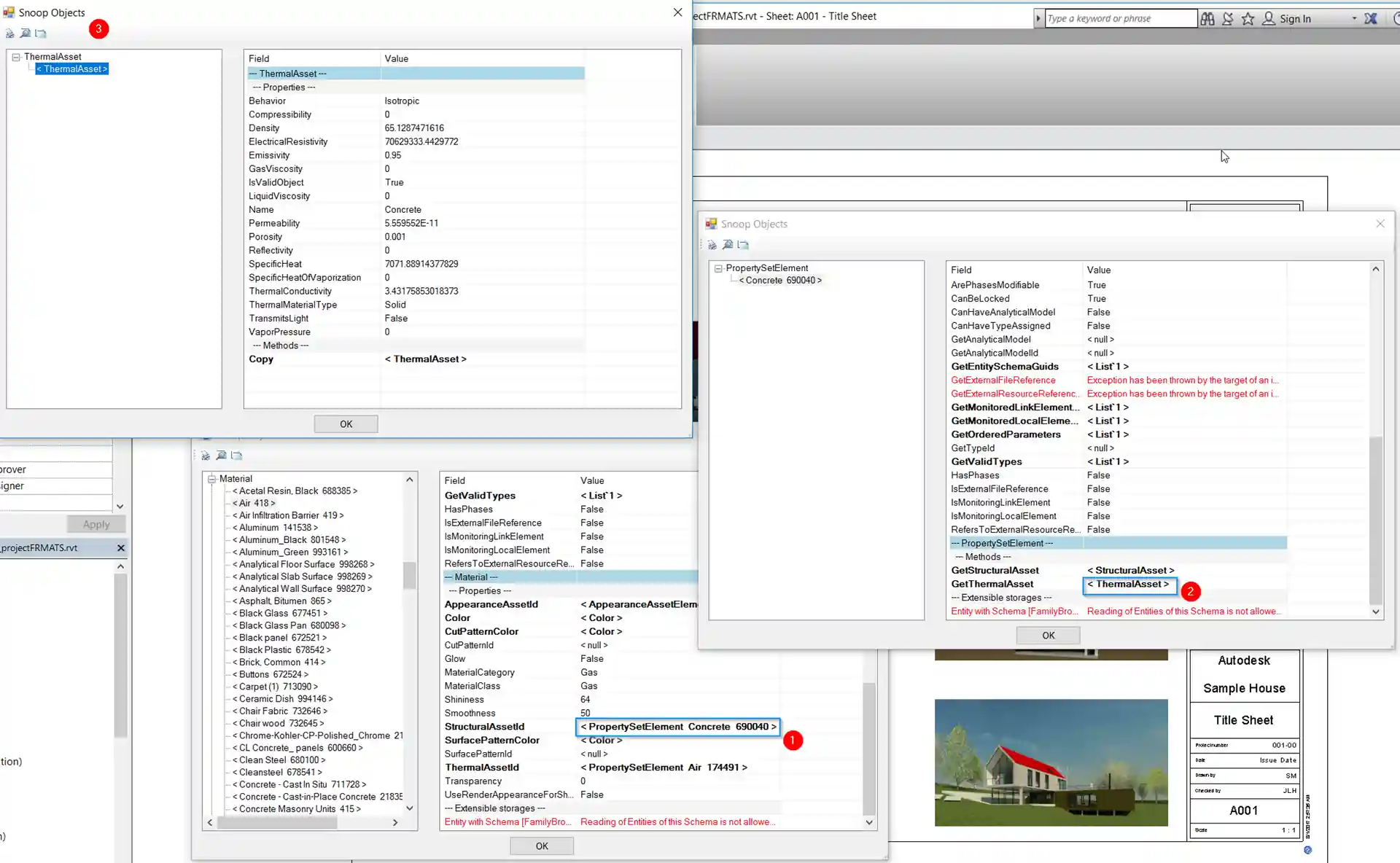Open the Color value field showing <Color>

[x=600, y=617]
